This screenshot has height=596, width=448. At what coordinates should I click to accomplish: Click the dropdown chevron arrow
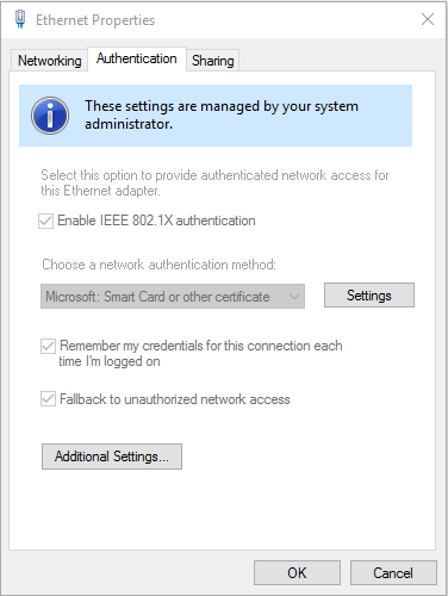click(294, 296)
